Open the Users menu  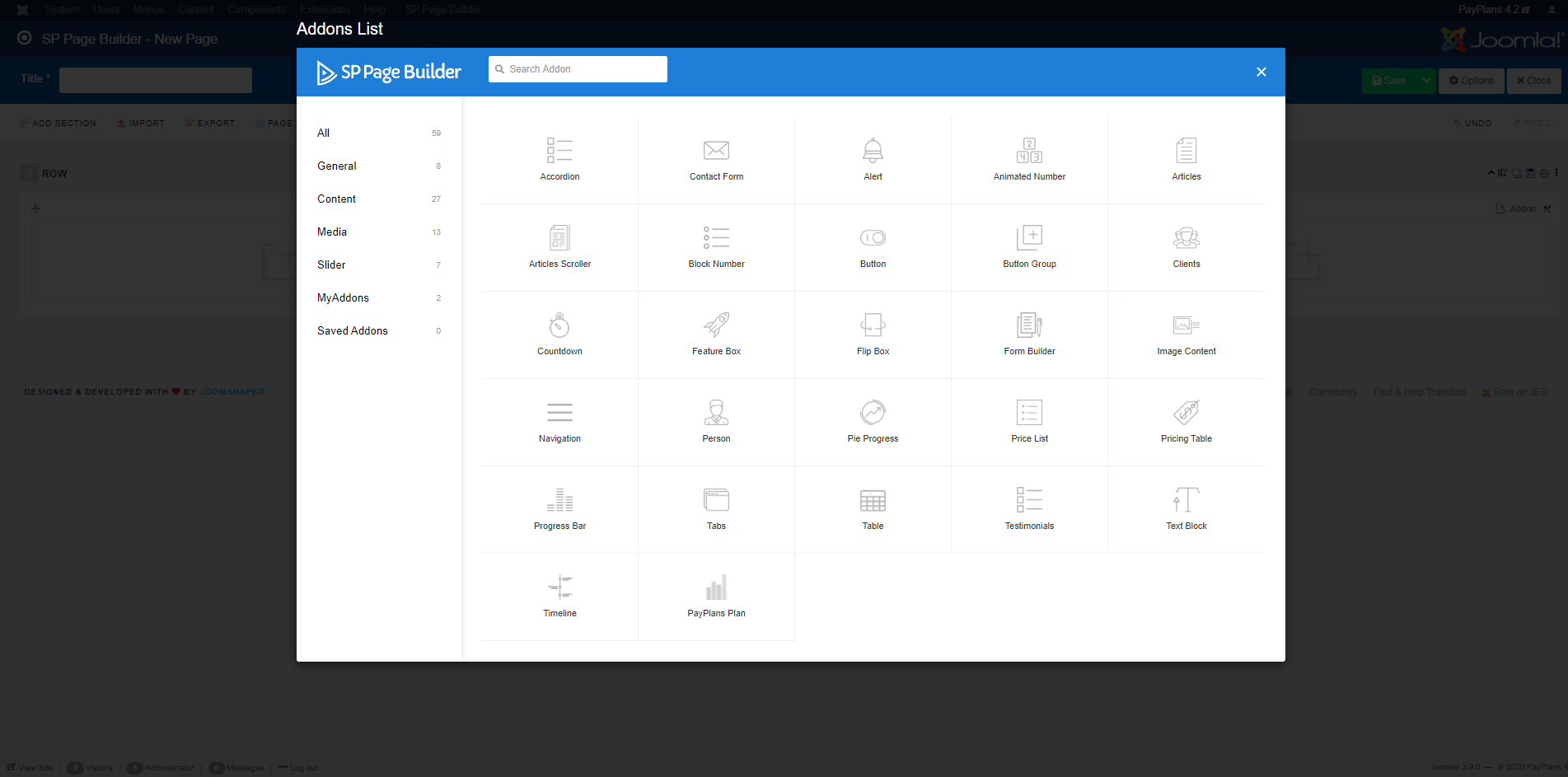coord(106,10)
